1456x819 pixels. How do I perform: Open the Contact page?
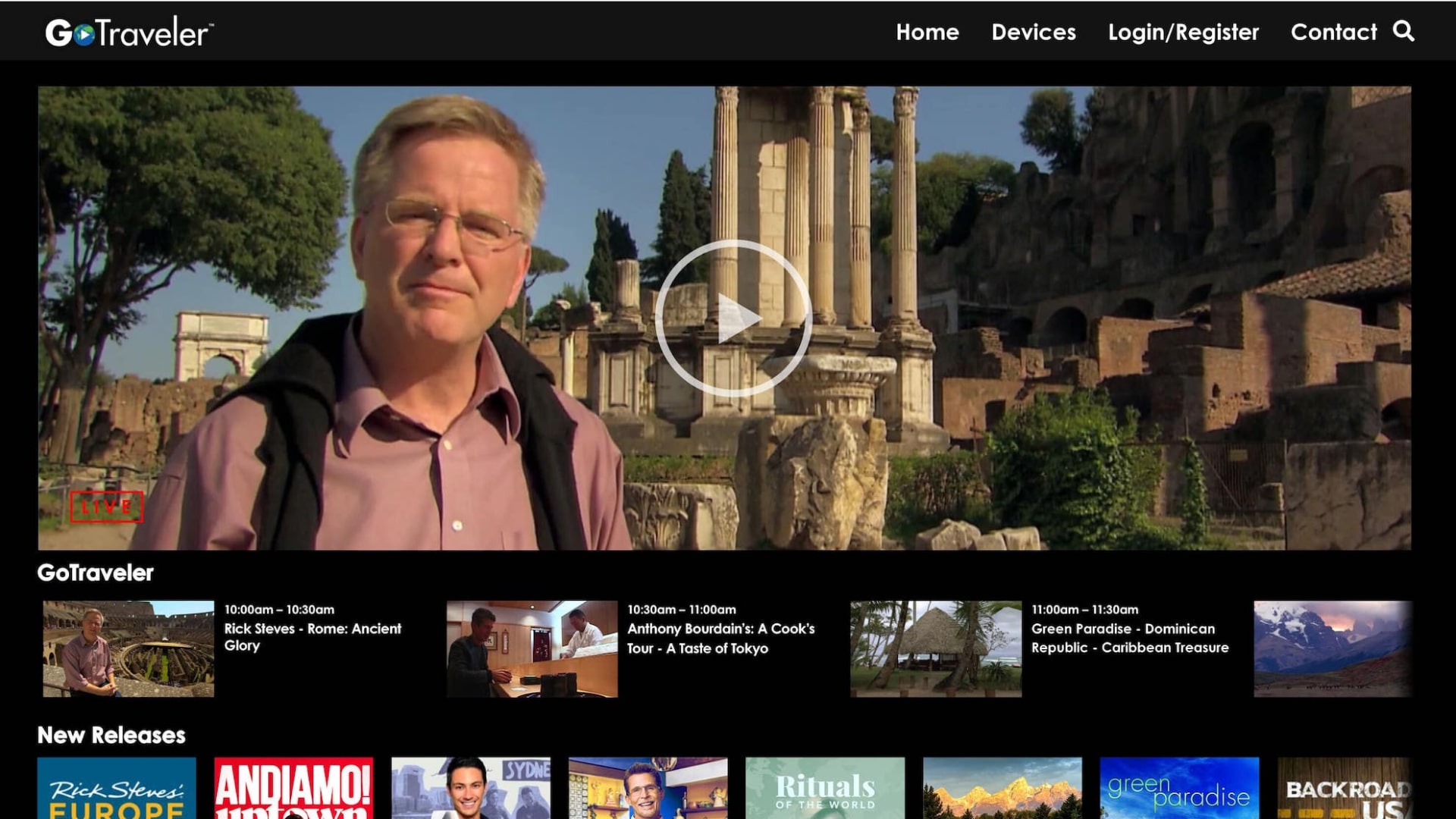pos(1333,32)
